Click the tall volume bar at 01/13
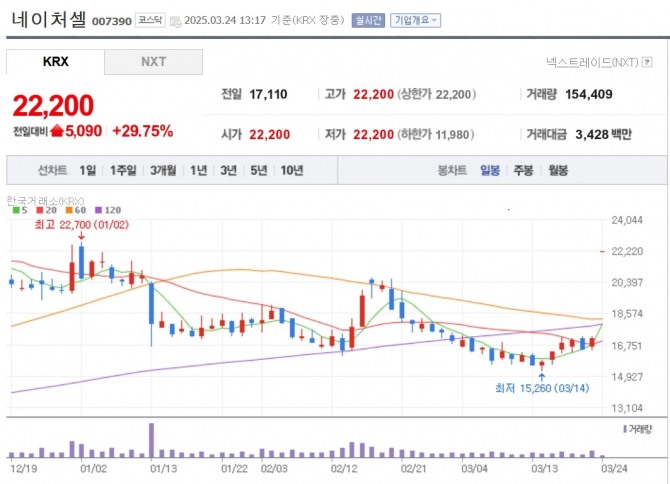 coord(151,440)
